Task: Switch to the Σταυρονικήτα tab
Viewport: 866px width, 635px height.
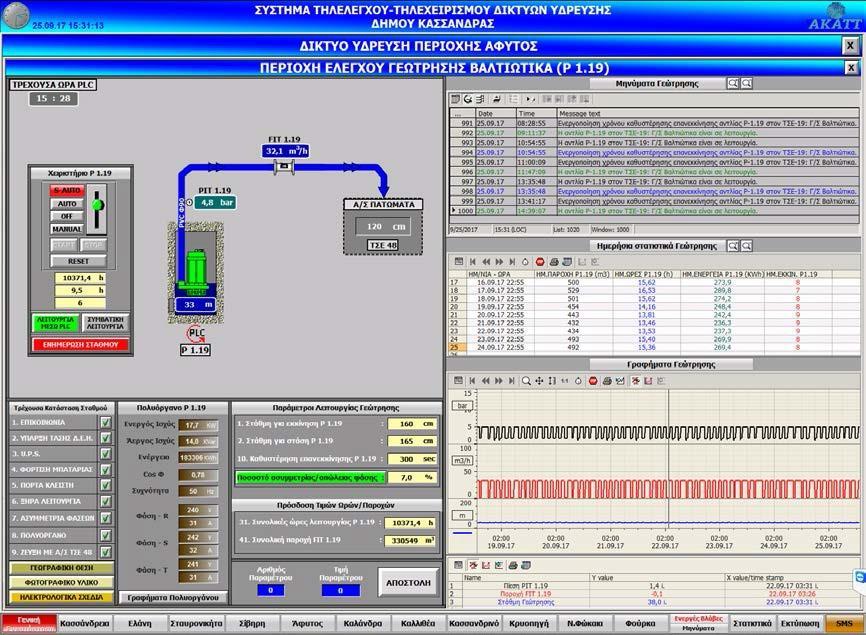Action: (196, 623)
